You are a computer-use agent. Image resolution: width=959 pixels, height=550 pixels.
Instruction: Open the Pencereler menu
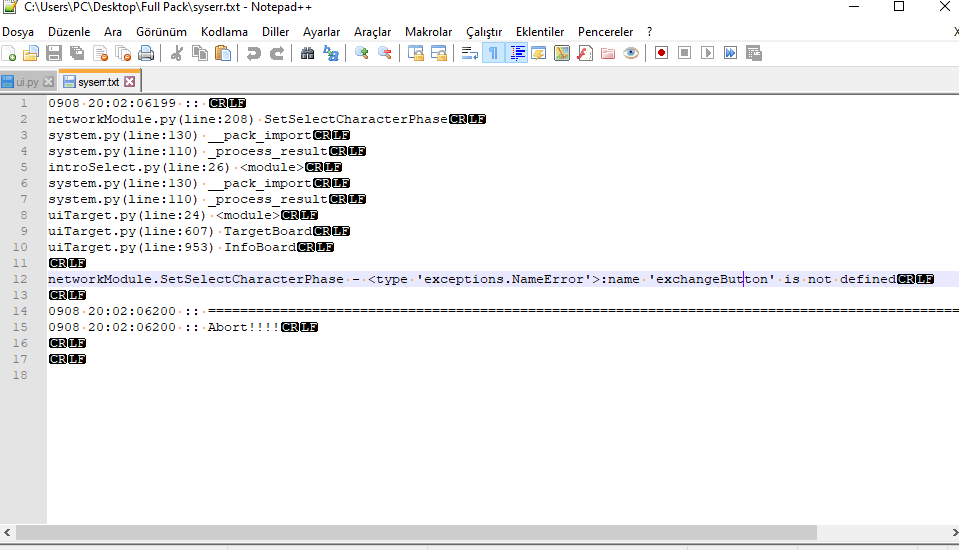605,32
